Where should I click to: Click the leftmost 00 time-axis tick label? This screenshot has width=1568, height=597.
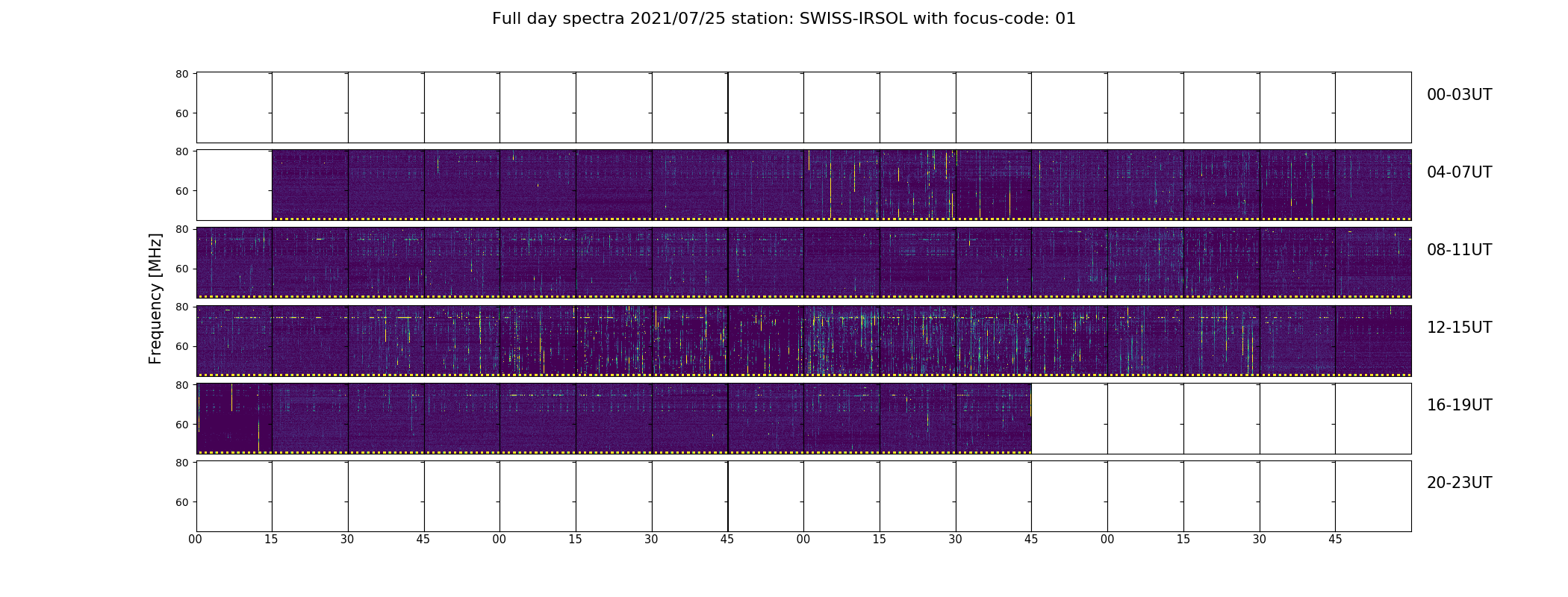(x=196, y=540)
